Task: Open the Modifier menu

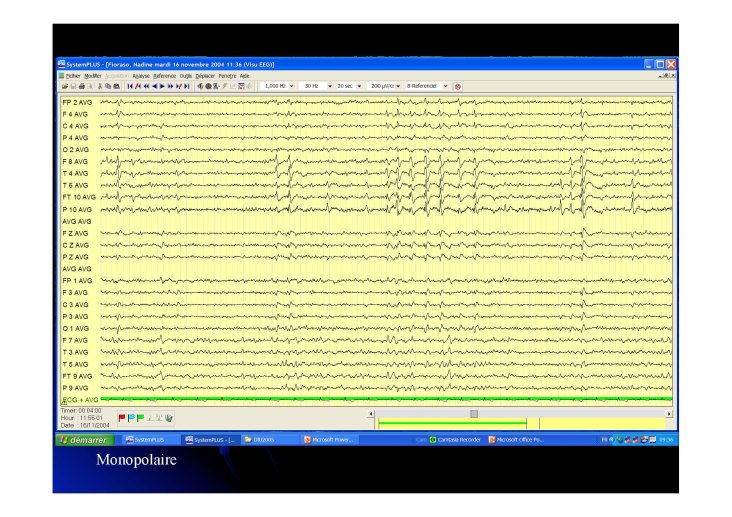Action: [92, 76]
